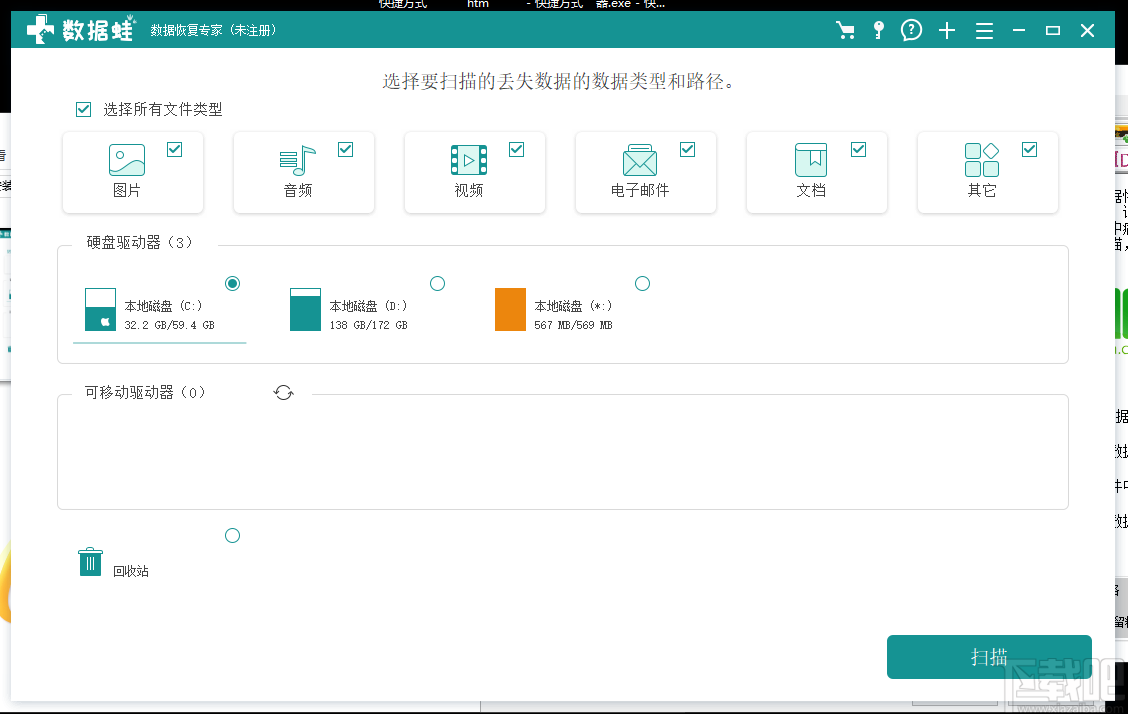Click the shopping cart purchase icon

(x=846, y=31)
